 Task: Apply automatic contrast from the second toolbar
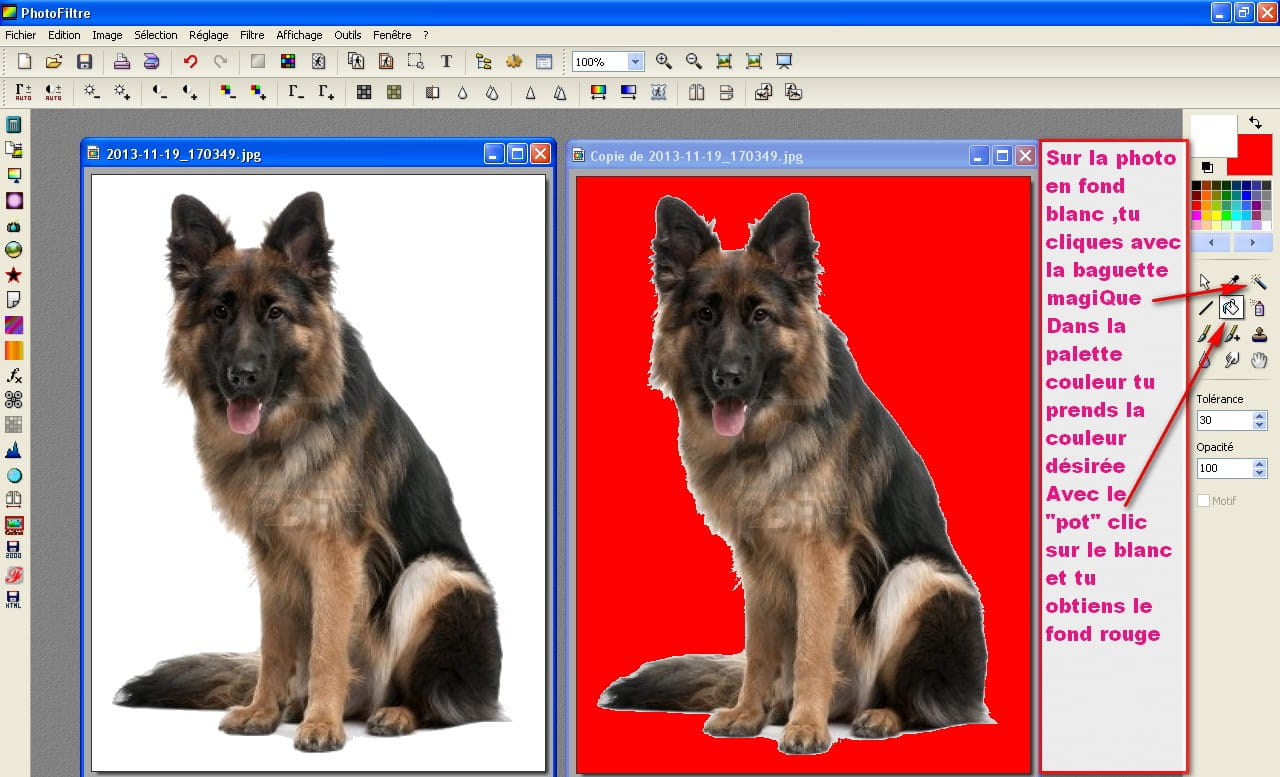click(x=54, y=92)
